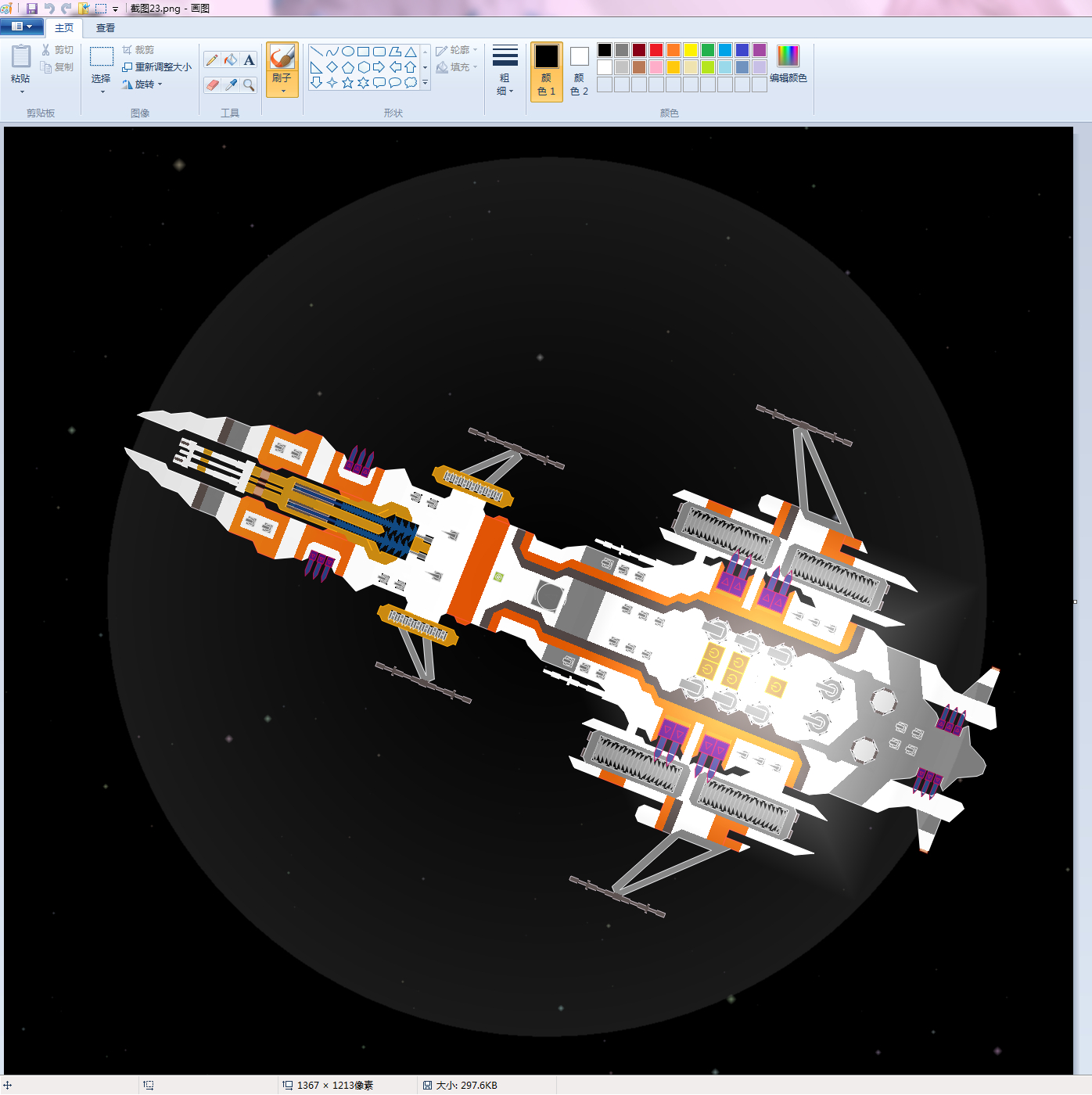
Task: Pick the pink color swatch
Action: pos(656,67)
